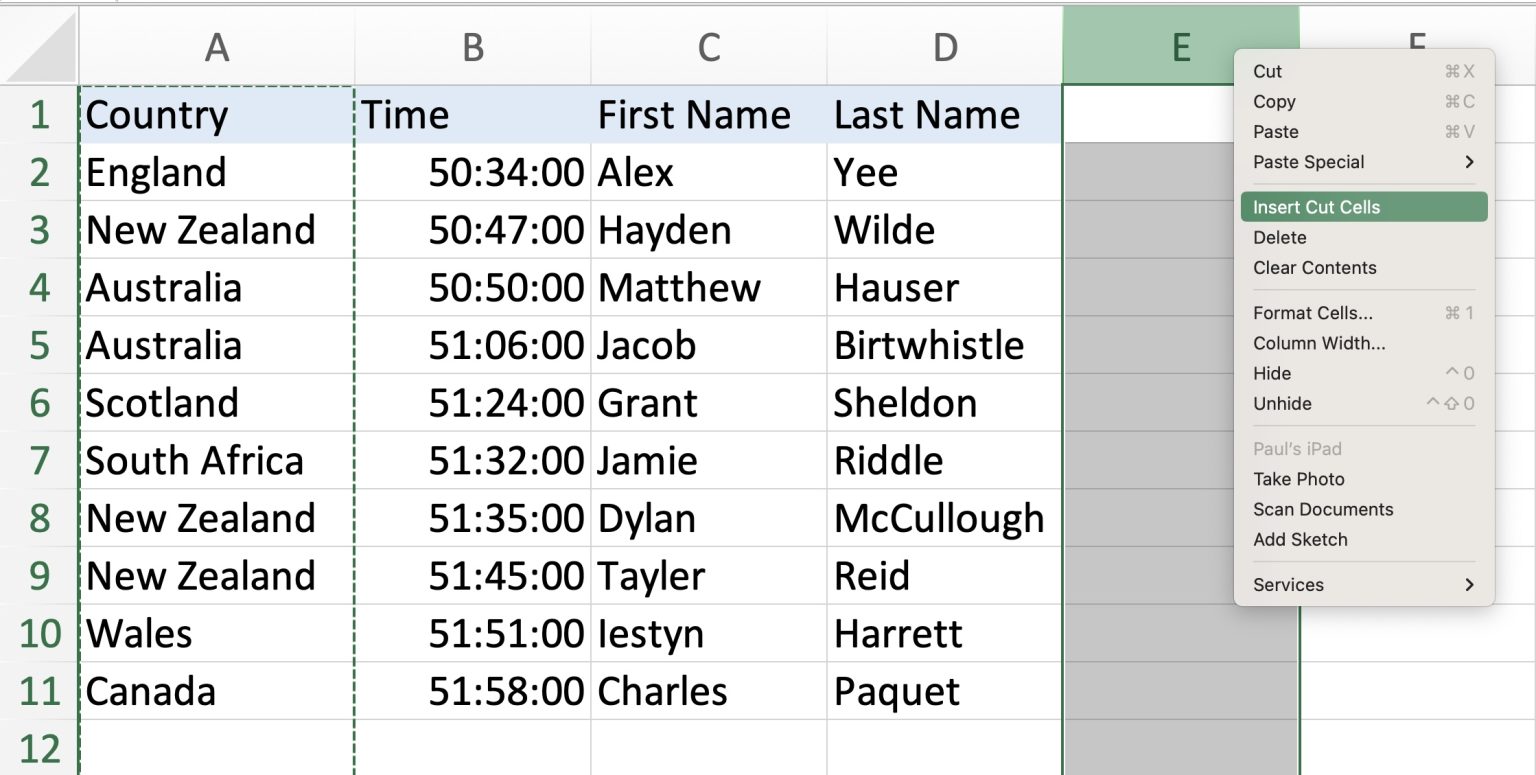Screen dimensions: 1536x775
Task: Adjust the Column Width setting
Action: (x=1319, y=343)
